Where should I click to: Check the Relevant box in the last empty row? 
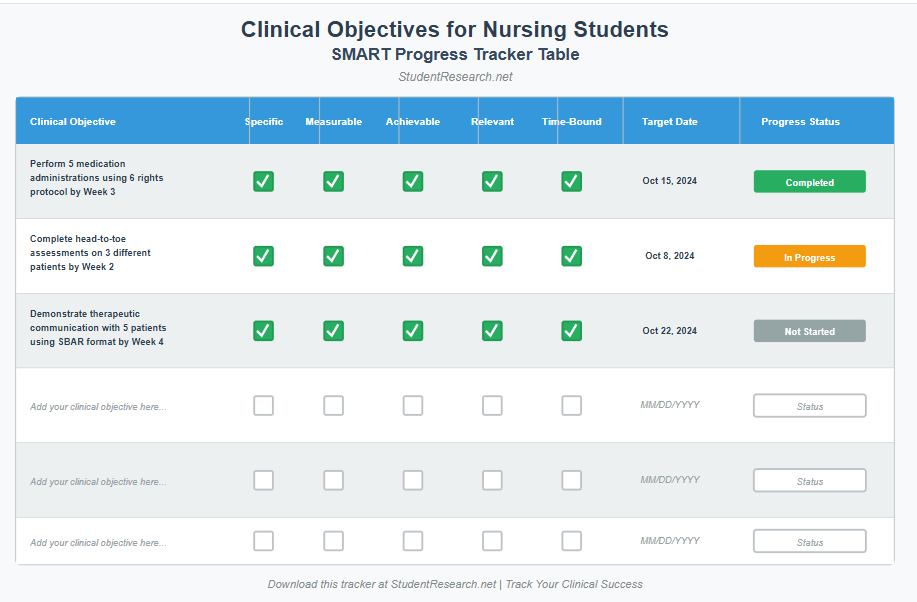[x=492, y=541]
